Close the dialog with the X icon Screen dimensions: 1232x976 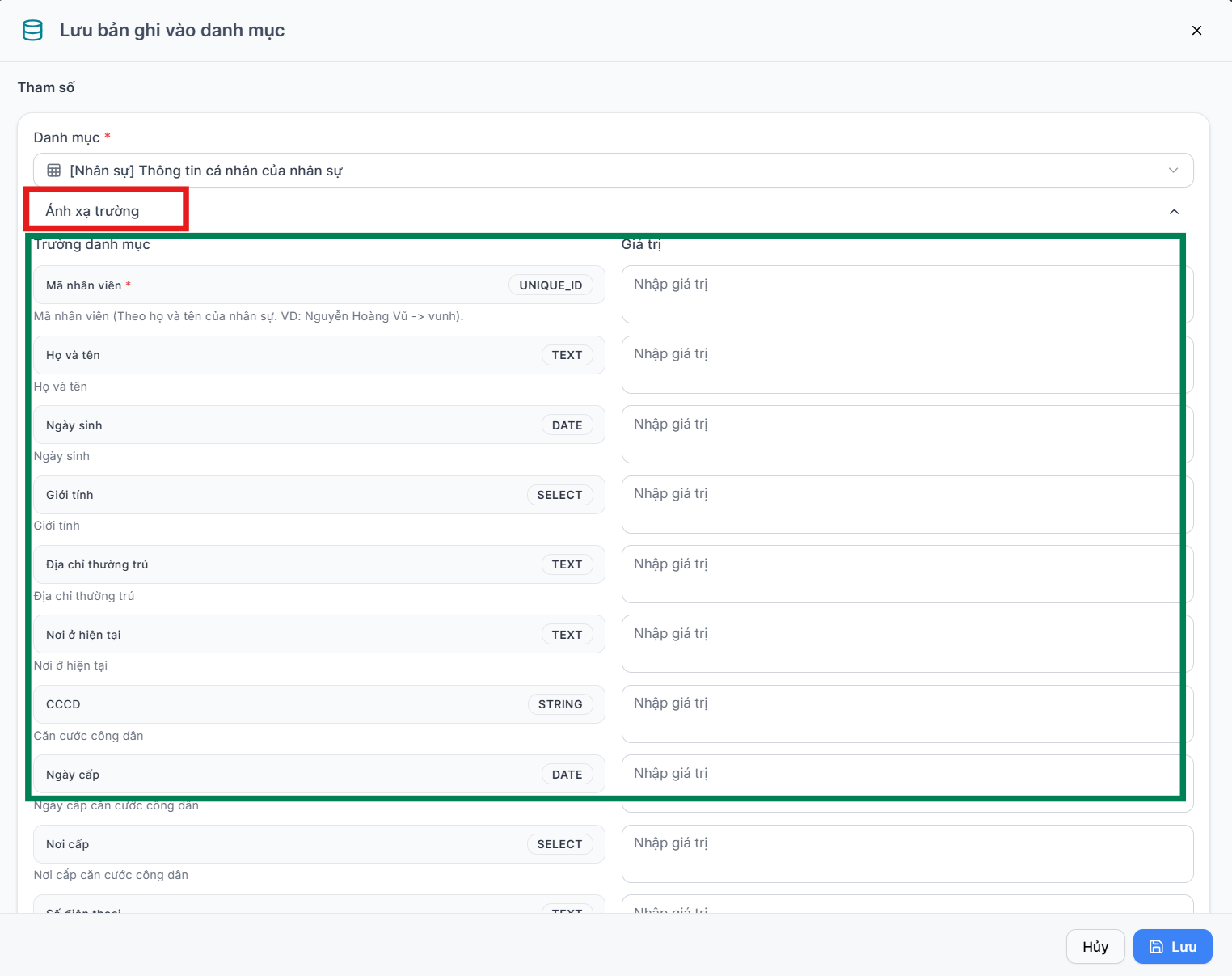pos(1196,31)
